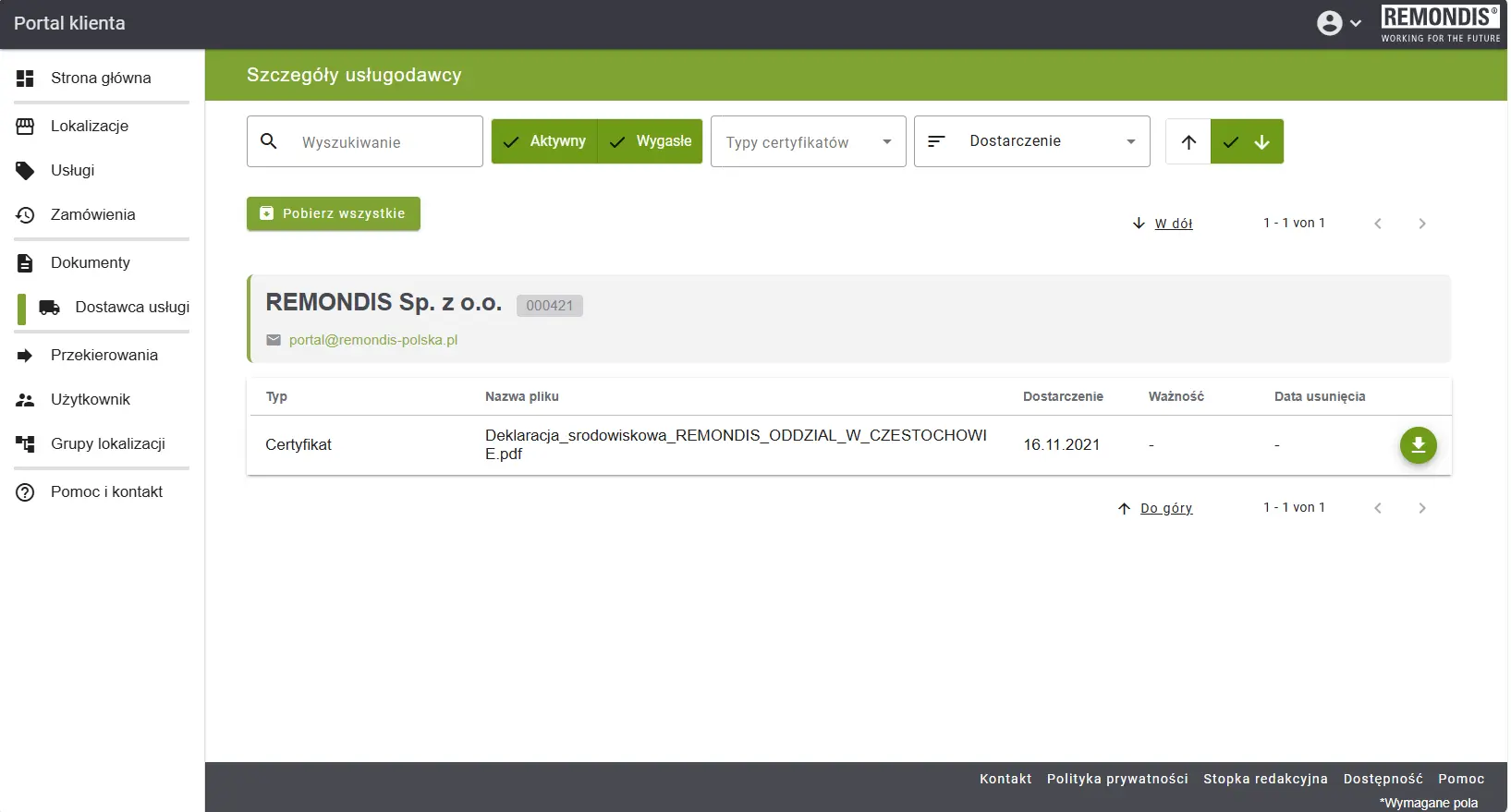Viewport: 1511px width, 812px height.
Task: Click the REMONDIS logo
Action: 1440,23
